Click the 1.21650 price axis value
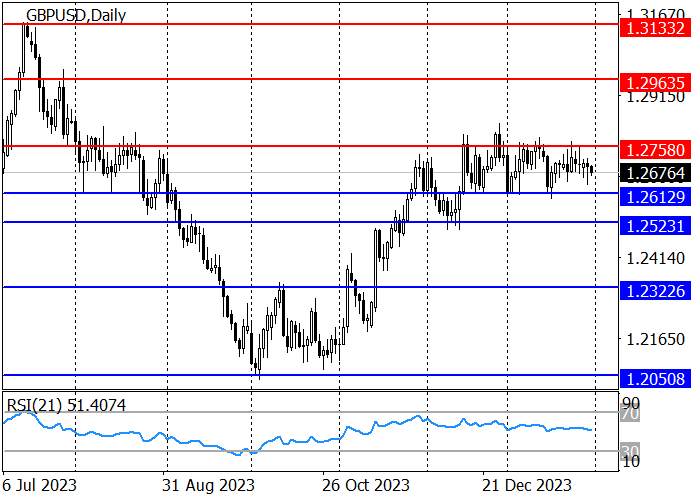 (655, 339)
